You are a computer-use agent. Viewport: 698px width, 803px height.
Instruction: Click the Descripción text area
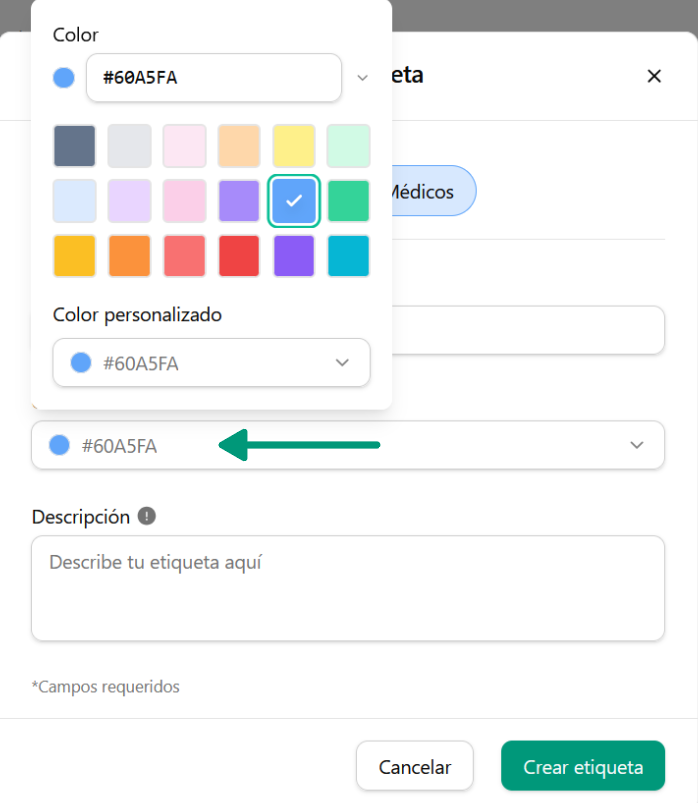[347, 588]
